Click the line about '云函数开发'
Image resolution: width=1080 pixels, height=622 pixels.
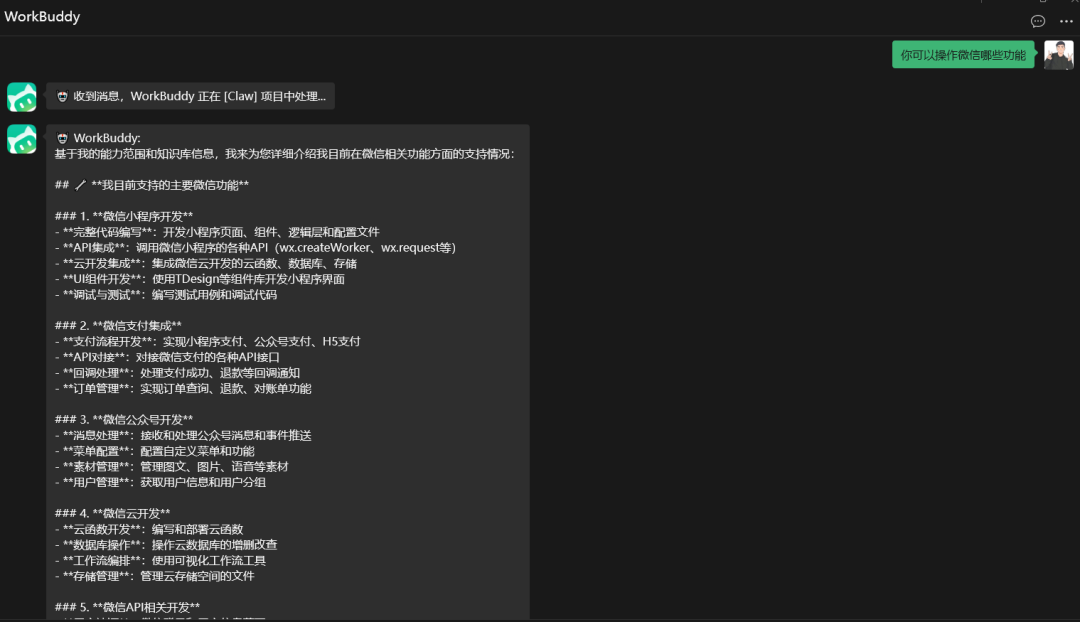click(x=149, y=529)
